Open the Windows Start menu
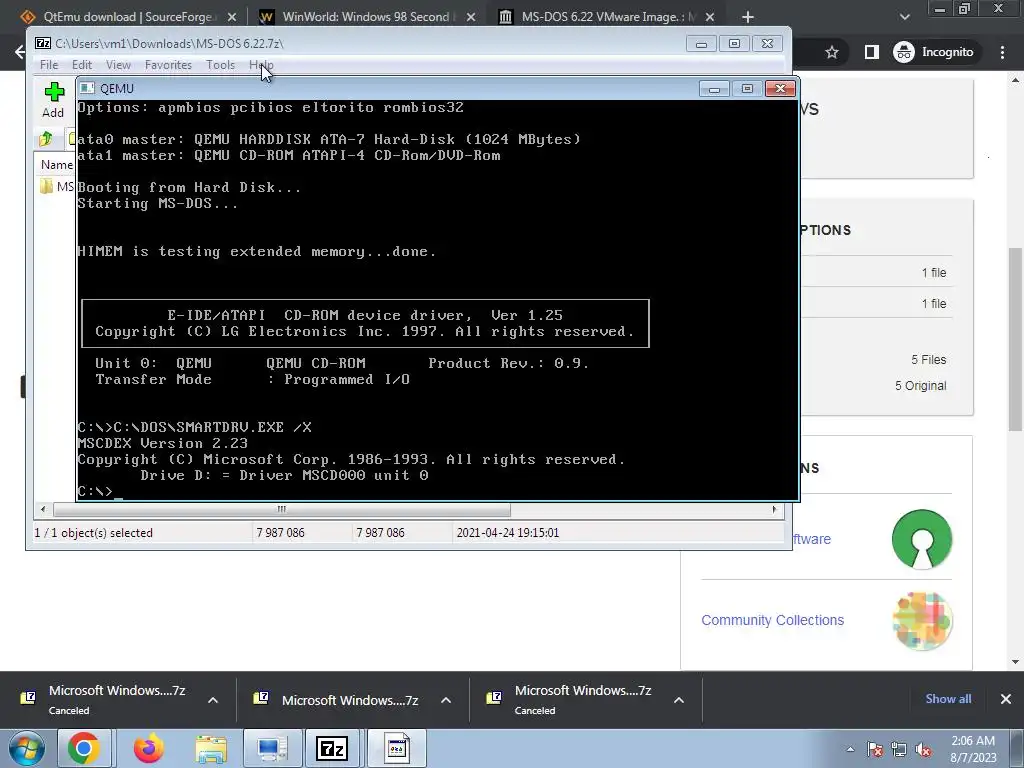Image resolution: width=1024 pixels, height=768 pixels. tap(27, 748)
